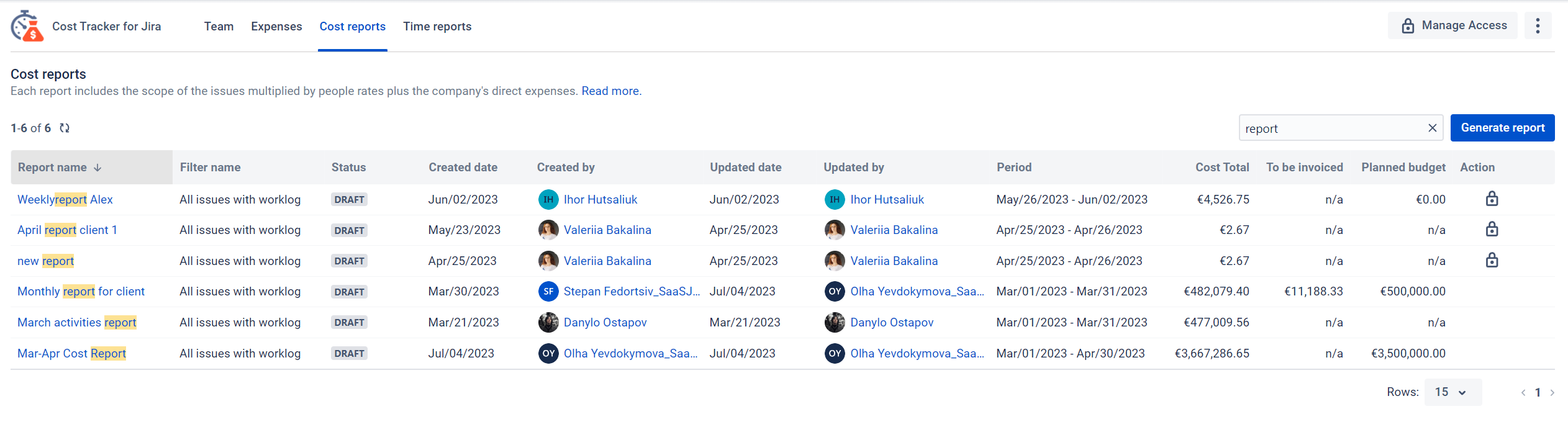The width and height of the screenshot is (1568, 427).
Task: Click the lock icon for April report client 1
Action: coord(1492,230)
